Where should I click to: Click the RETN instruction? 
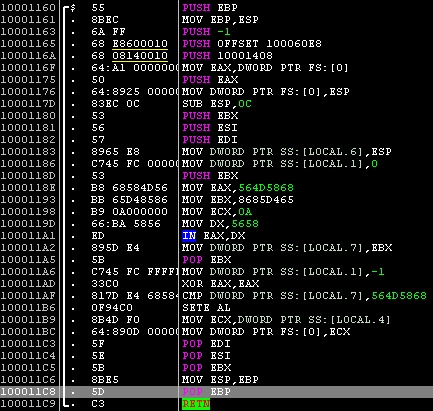(x=196, y=404)
